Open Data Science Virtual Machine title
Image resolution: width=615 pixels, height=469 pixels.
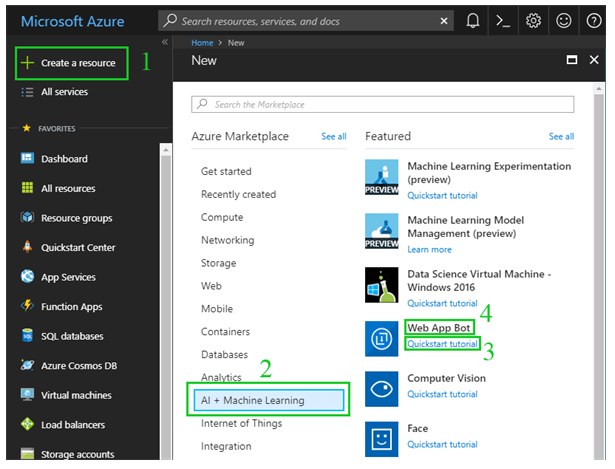tap(479, 280)
